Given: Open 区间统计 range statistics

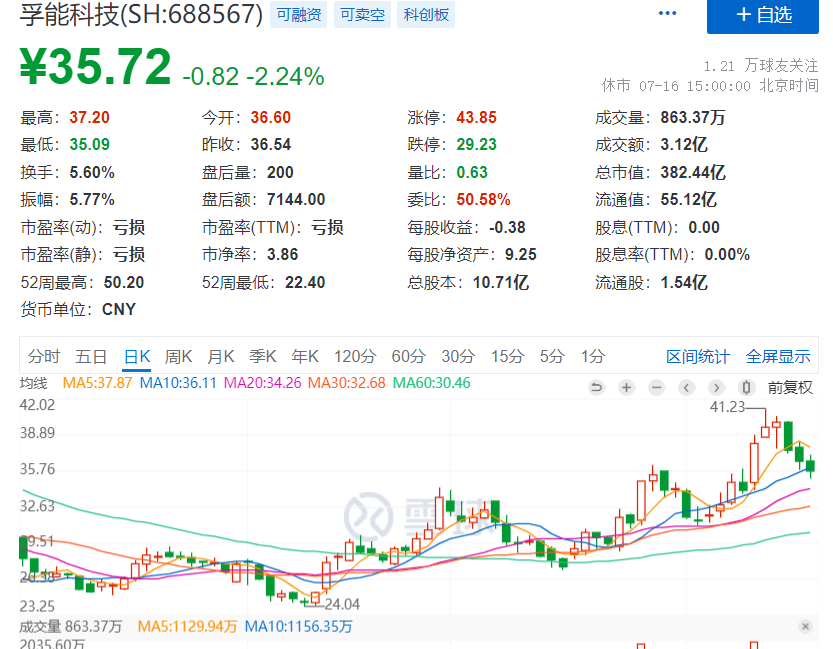Looking at the screenshot, I should click(698, 356).
